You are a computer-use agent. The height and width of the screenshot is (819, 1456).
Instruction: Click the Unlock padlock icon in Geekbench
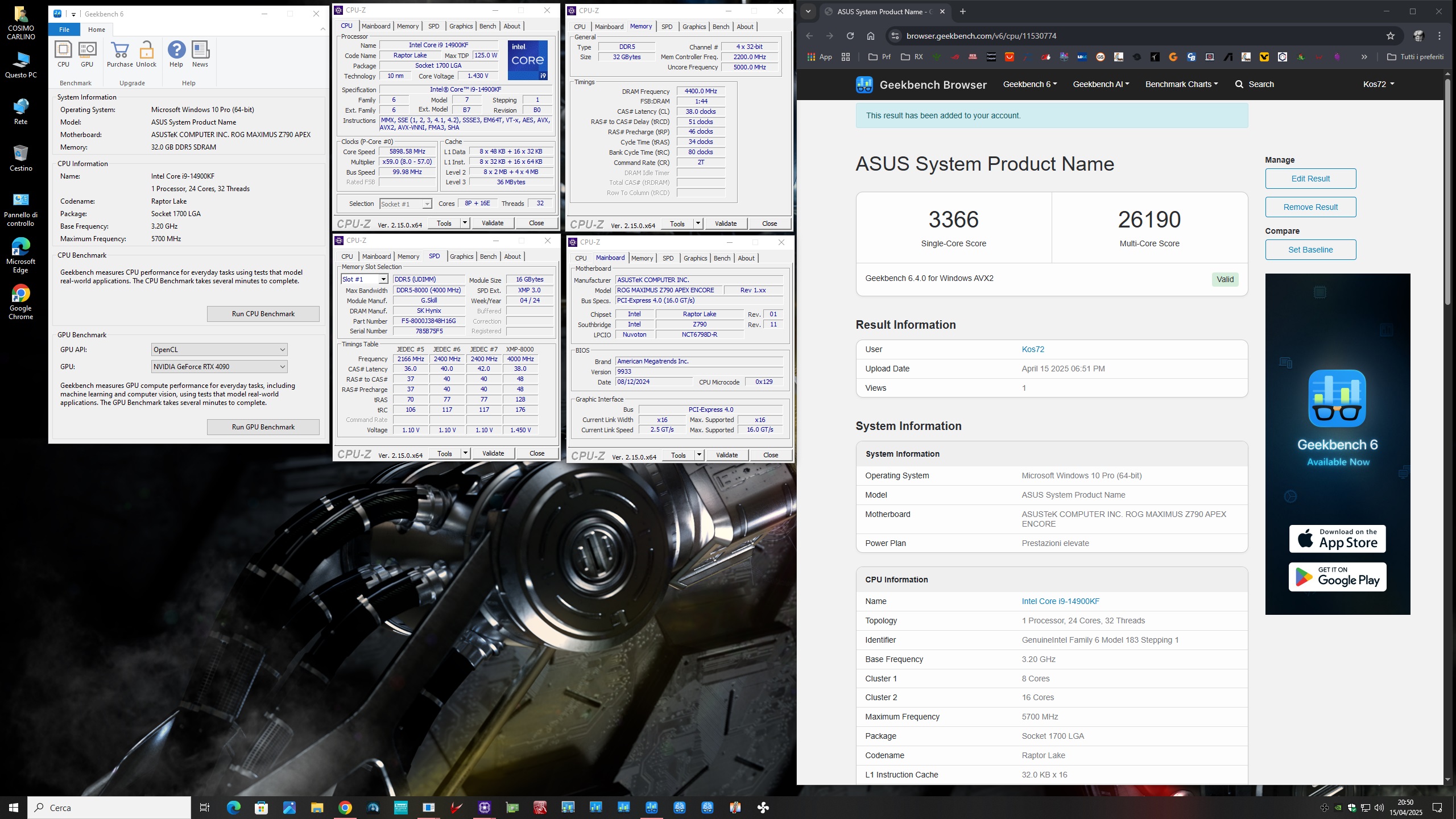click(x=146, y=50)
